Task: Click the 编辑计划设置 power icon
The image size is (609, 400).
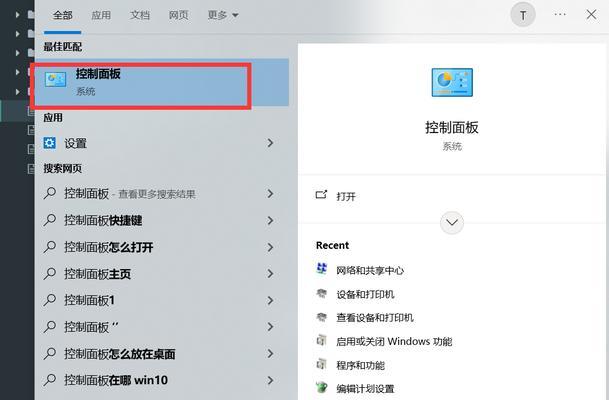Action: coord(322,388)
